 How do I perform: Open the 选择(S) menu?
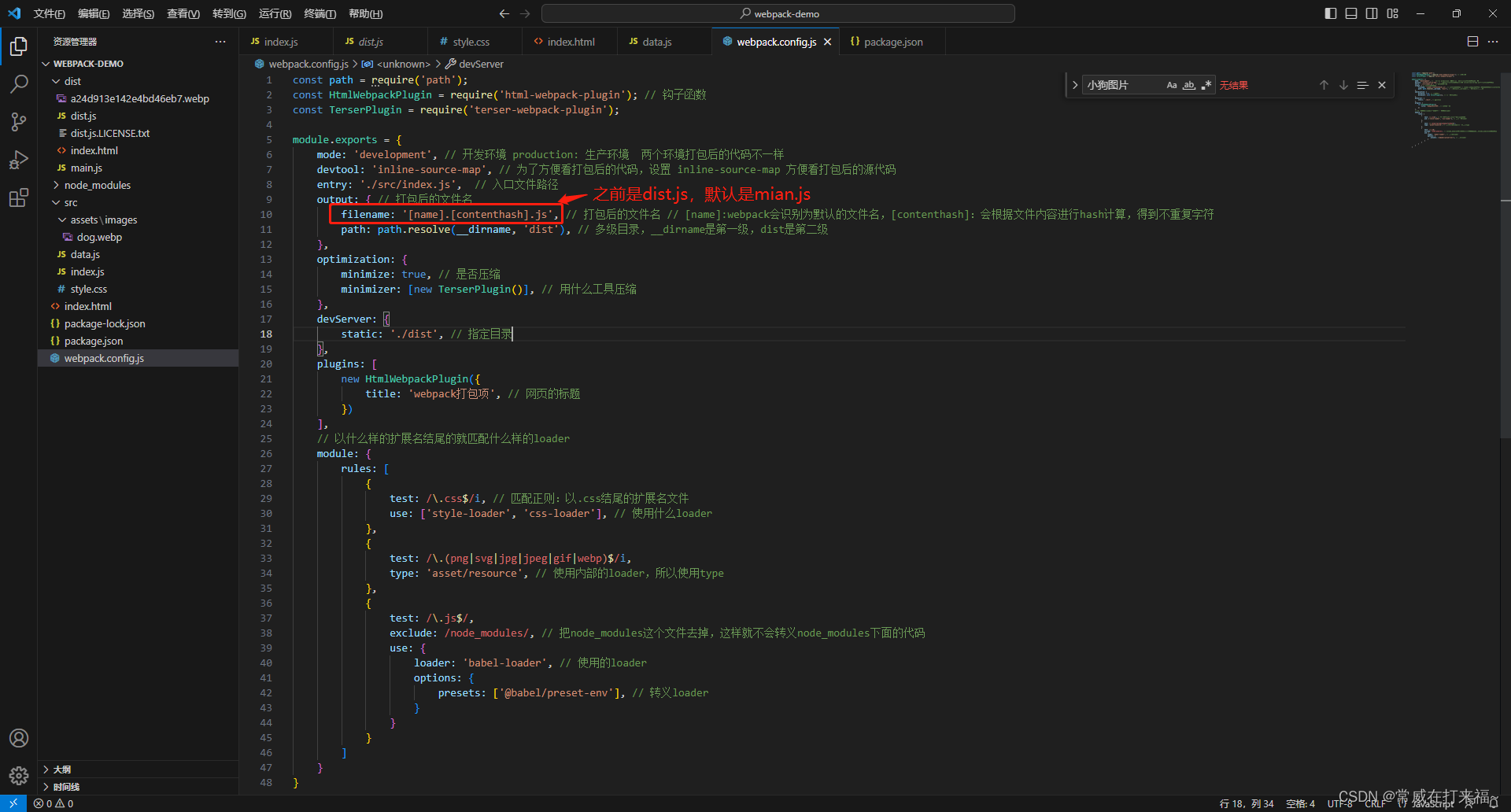click(139, 13)
